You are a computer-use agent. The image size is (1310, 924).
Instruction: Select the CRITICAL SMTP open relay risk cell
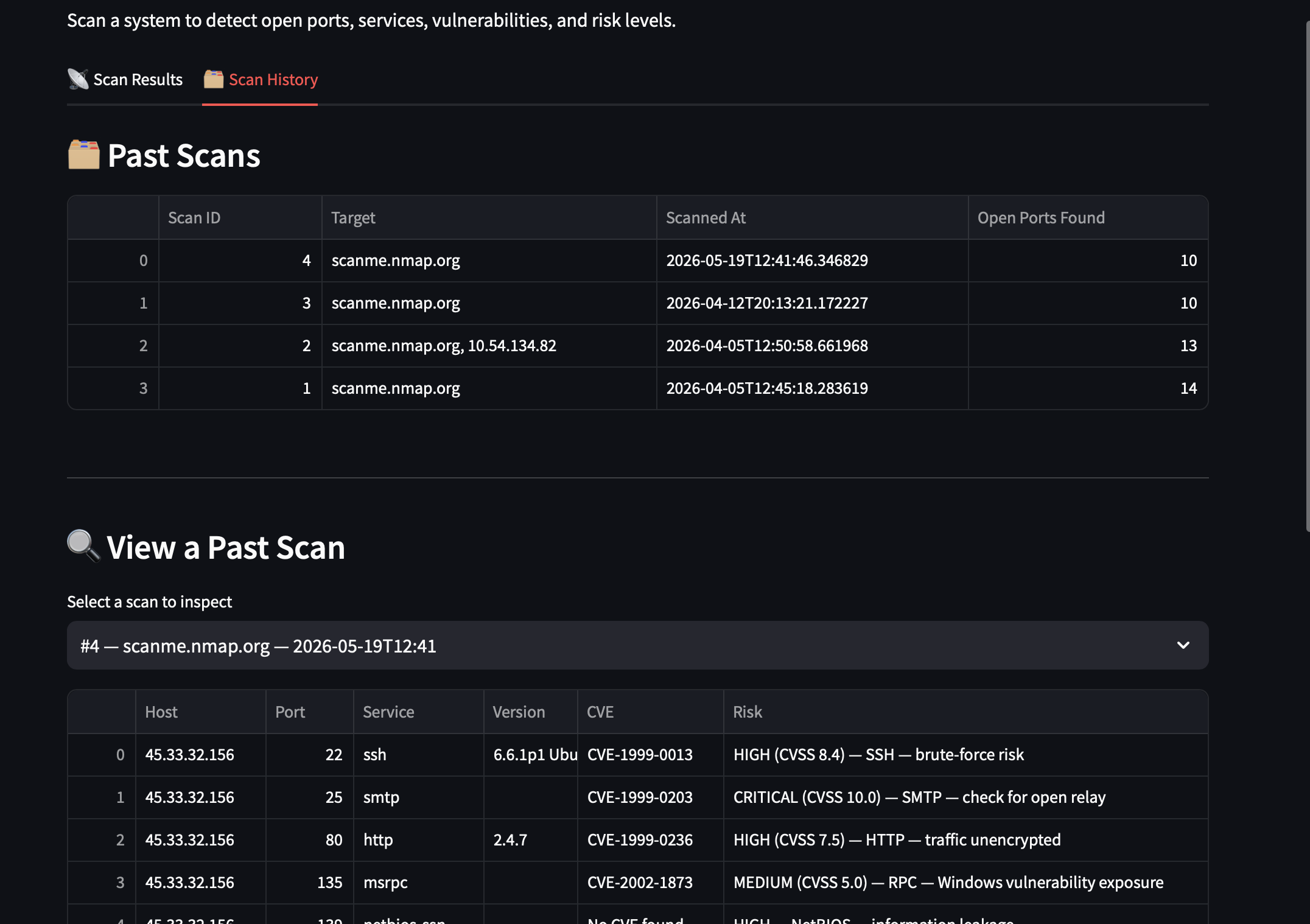tap(966, 797)
